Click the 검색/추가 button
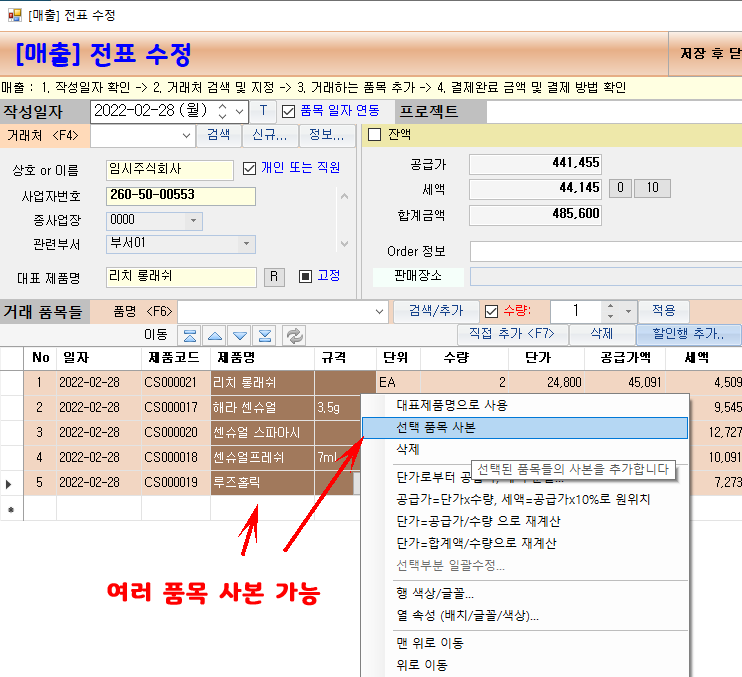742x677 pixels. (436, 311)
